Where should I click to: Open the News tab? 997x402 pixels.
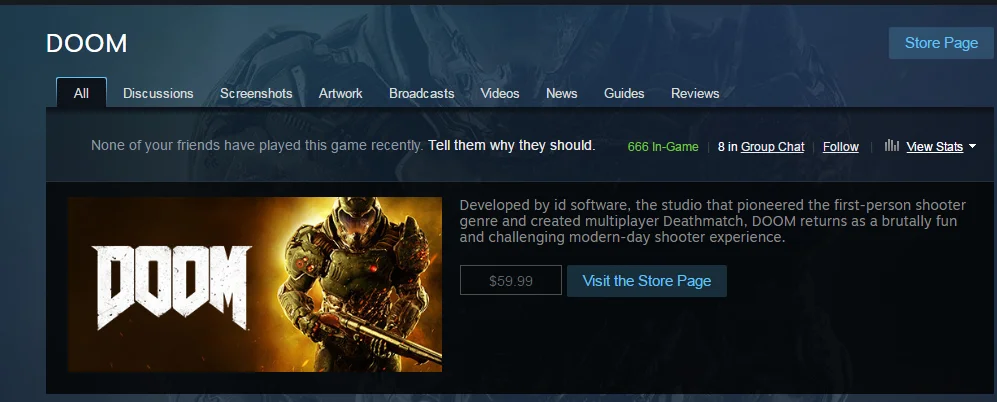[x=561, y=94]
